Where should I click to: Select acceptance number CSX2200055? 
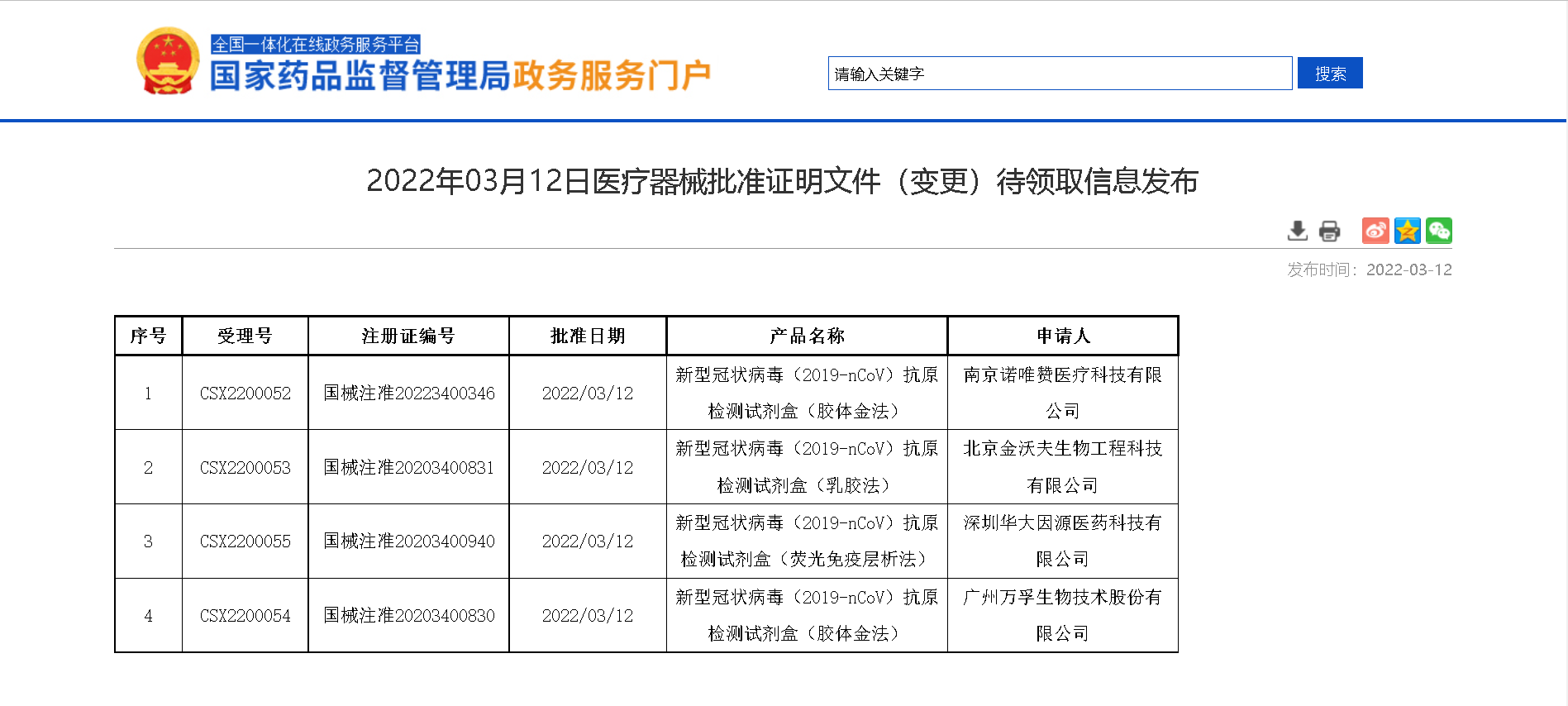[245, 541]
